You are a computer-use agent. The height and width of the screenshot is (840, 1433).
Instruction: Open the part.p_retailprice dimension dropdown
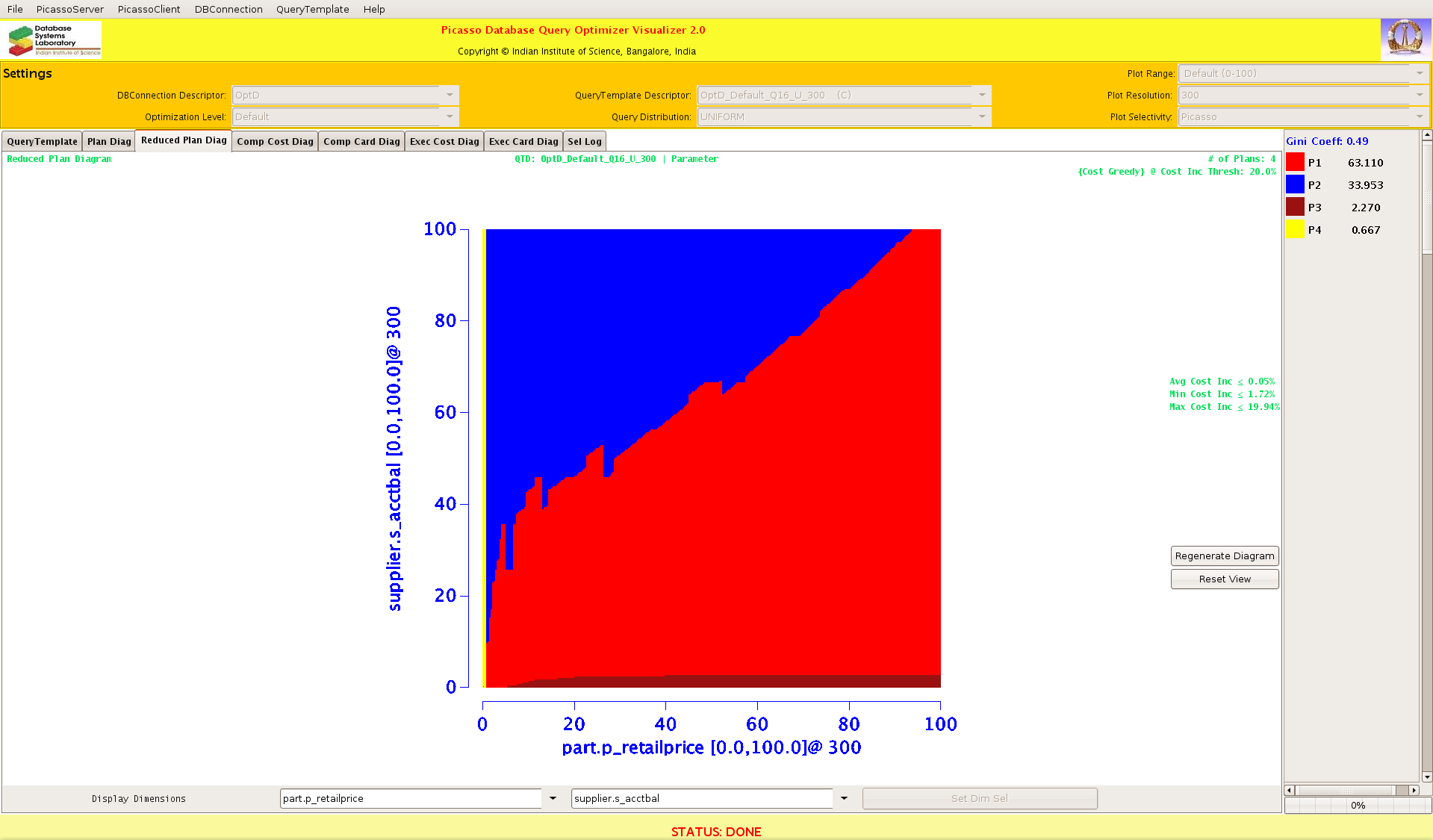(x=553, y=798)
